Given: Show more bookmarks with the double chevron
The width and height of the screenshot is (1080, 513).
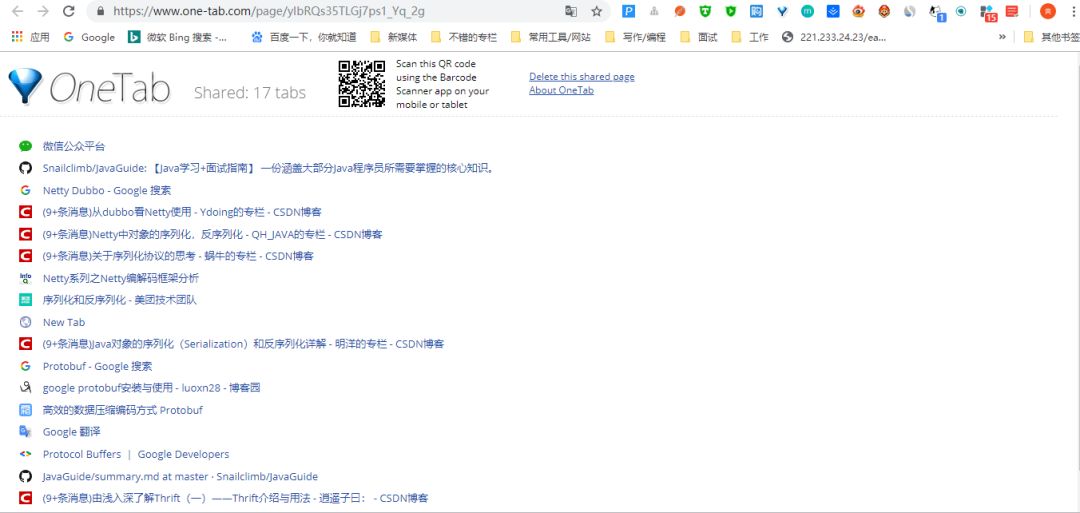Looking at the screenshot, I should [1002, 37].
